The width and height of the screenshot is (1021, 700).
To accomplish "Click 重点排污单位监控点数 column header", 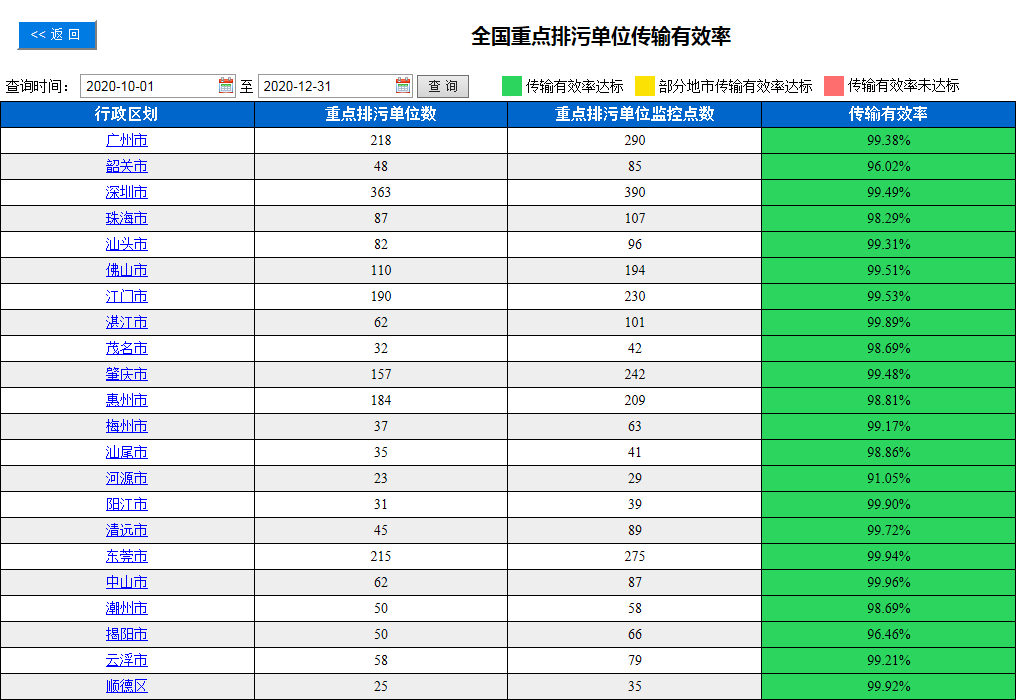I will point(635,115).
